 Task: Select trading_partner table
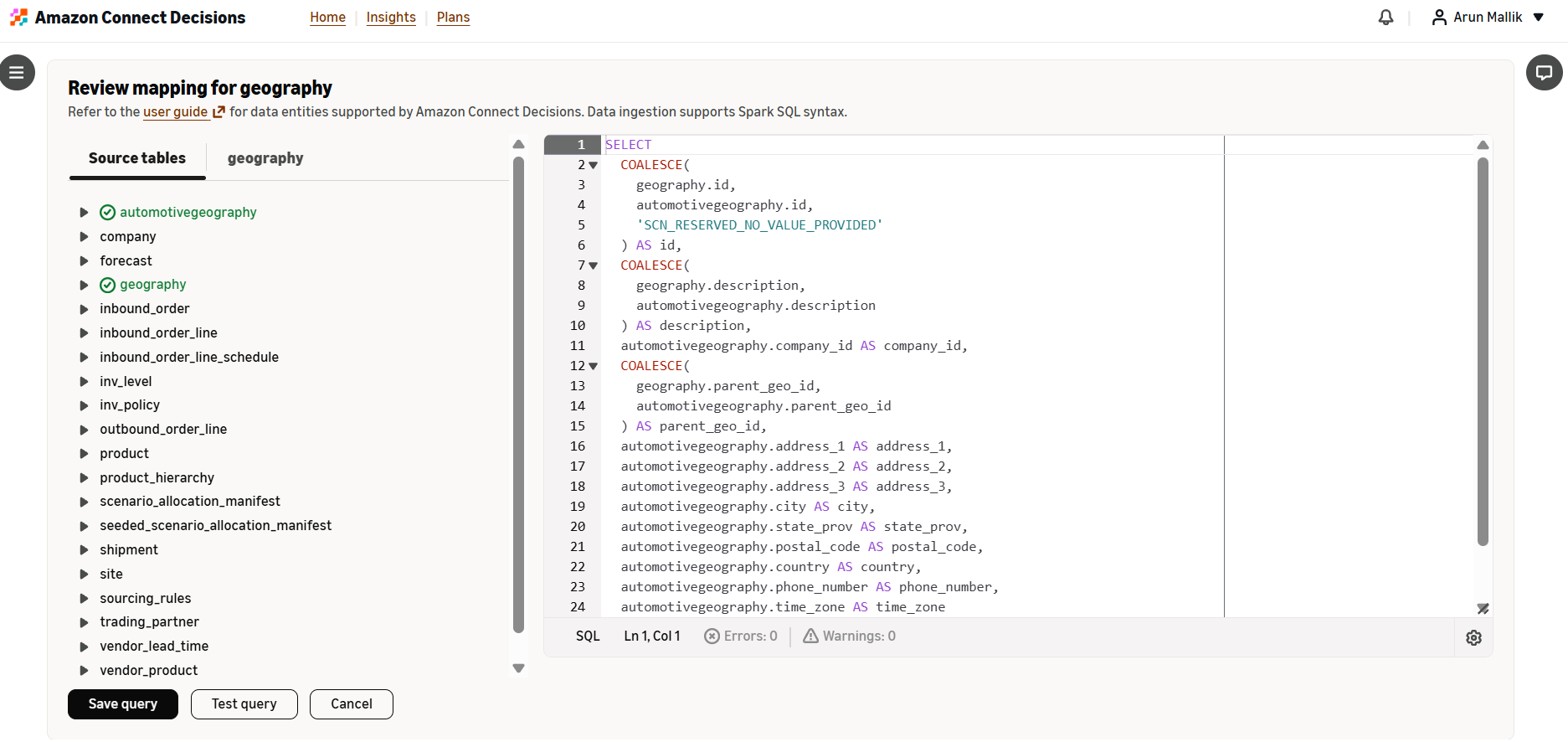click(149, 622)
